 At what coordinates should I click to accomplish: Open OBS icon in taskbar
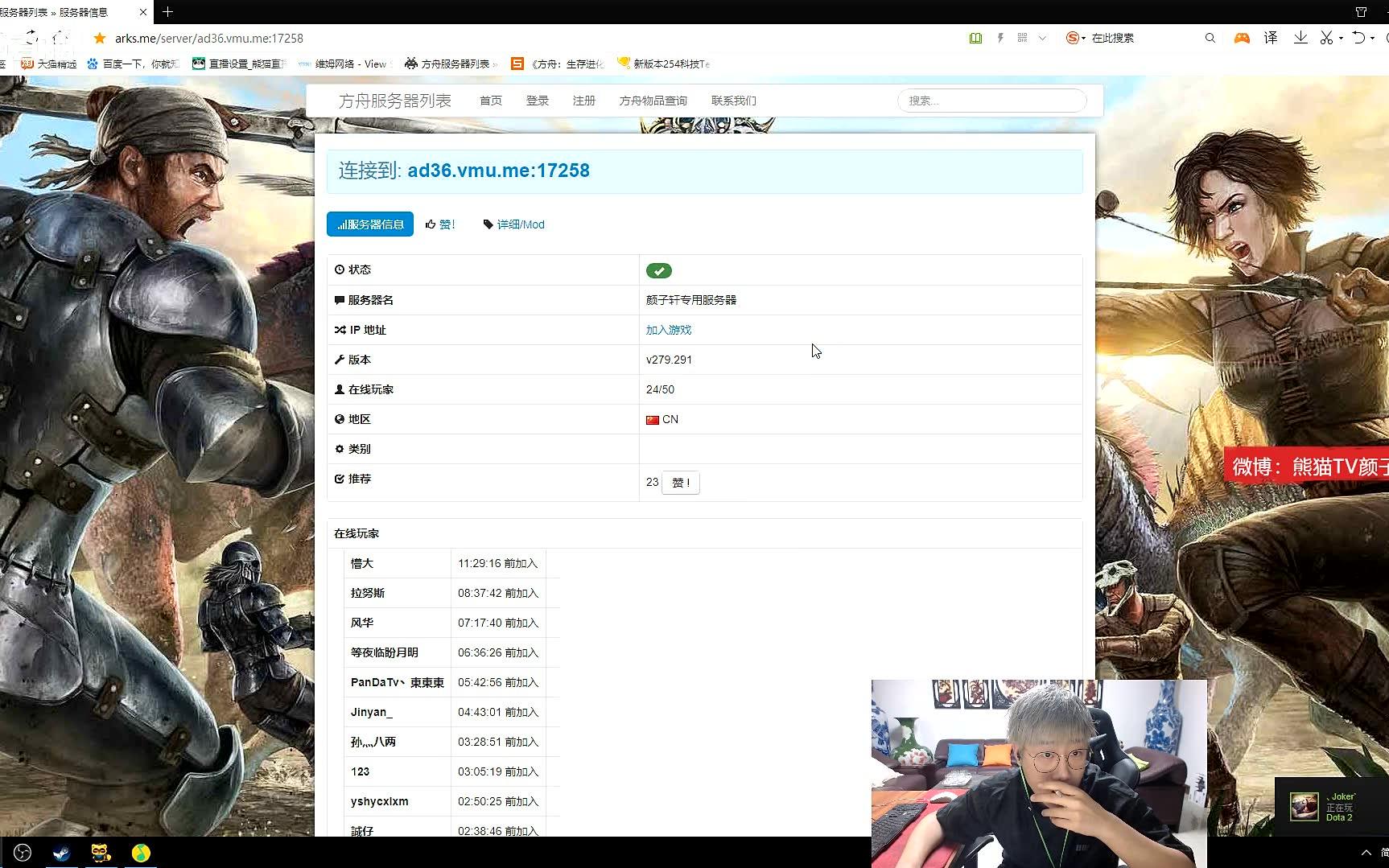23,853
